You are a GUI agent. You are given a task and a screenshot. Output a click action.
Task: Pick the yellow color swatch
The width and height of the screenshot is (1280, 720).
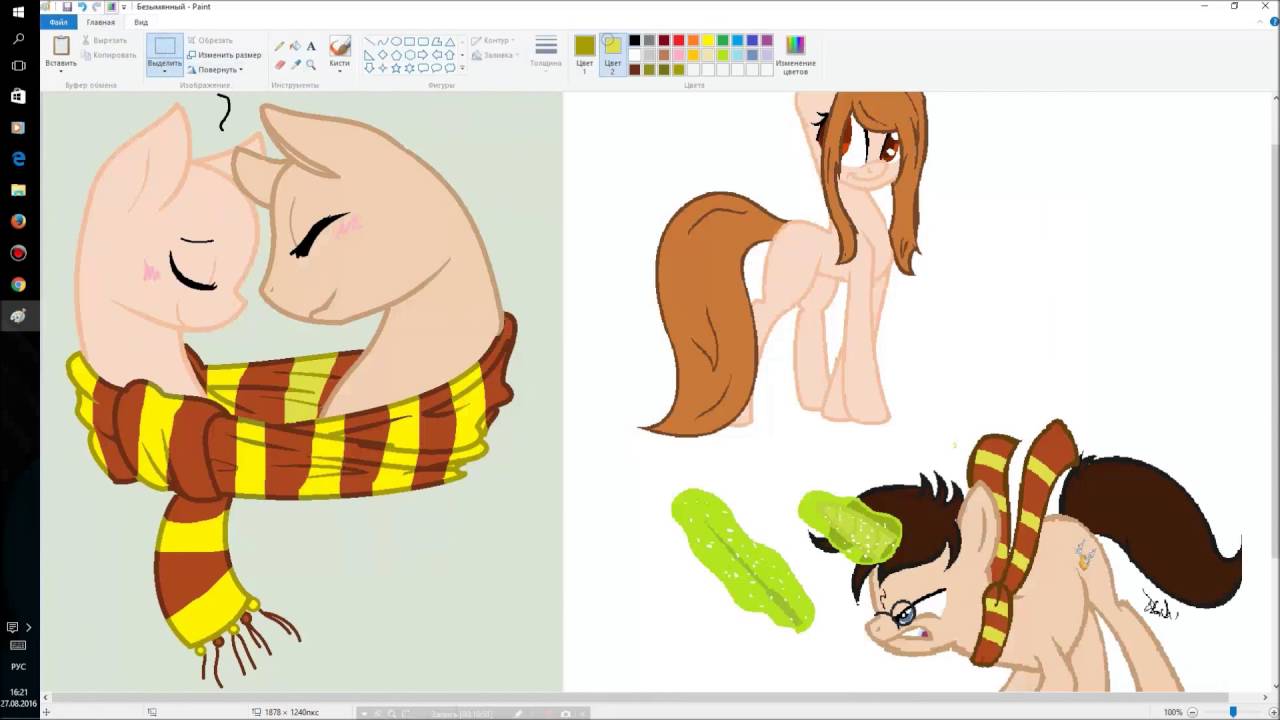(x=707, y=41)
